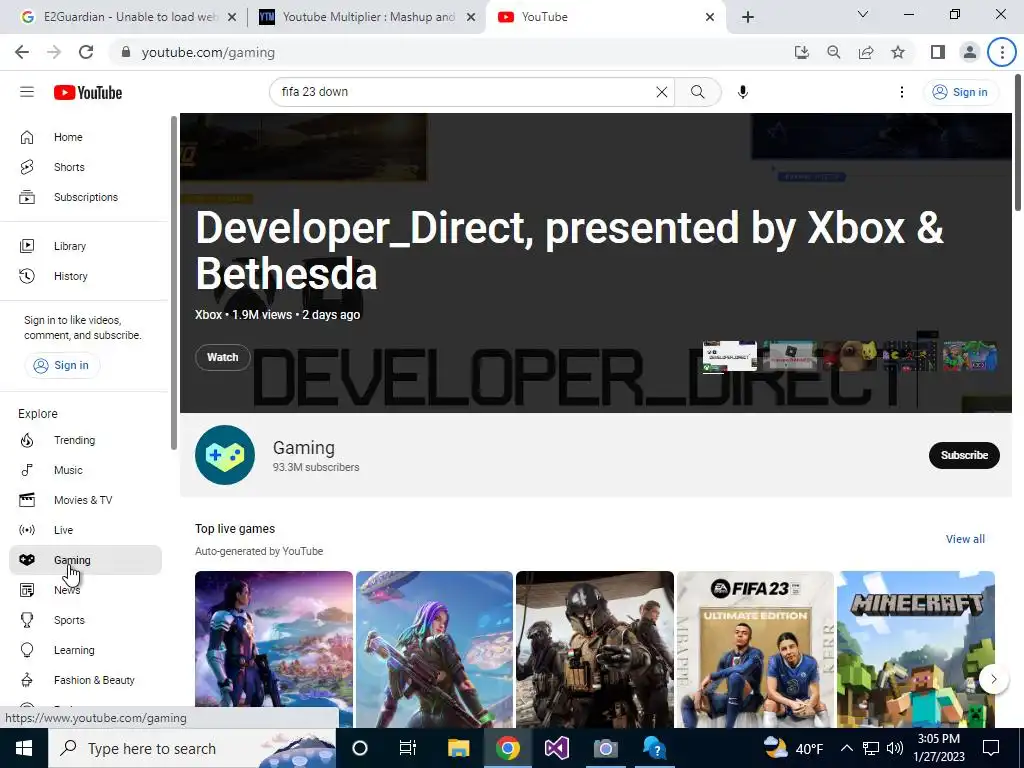Open the Windows notification center
Image resolution: width=1024 pixels, height=768 pixels.
[x=991, y=748]
